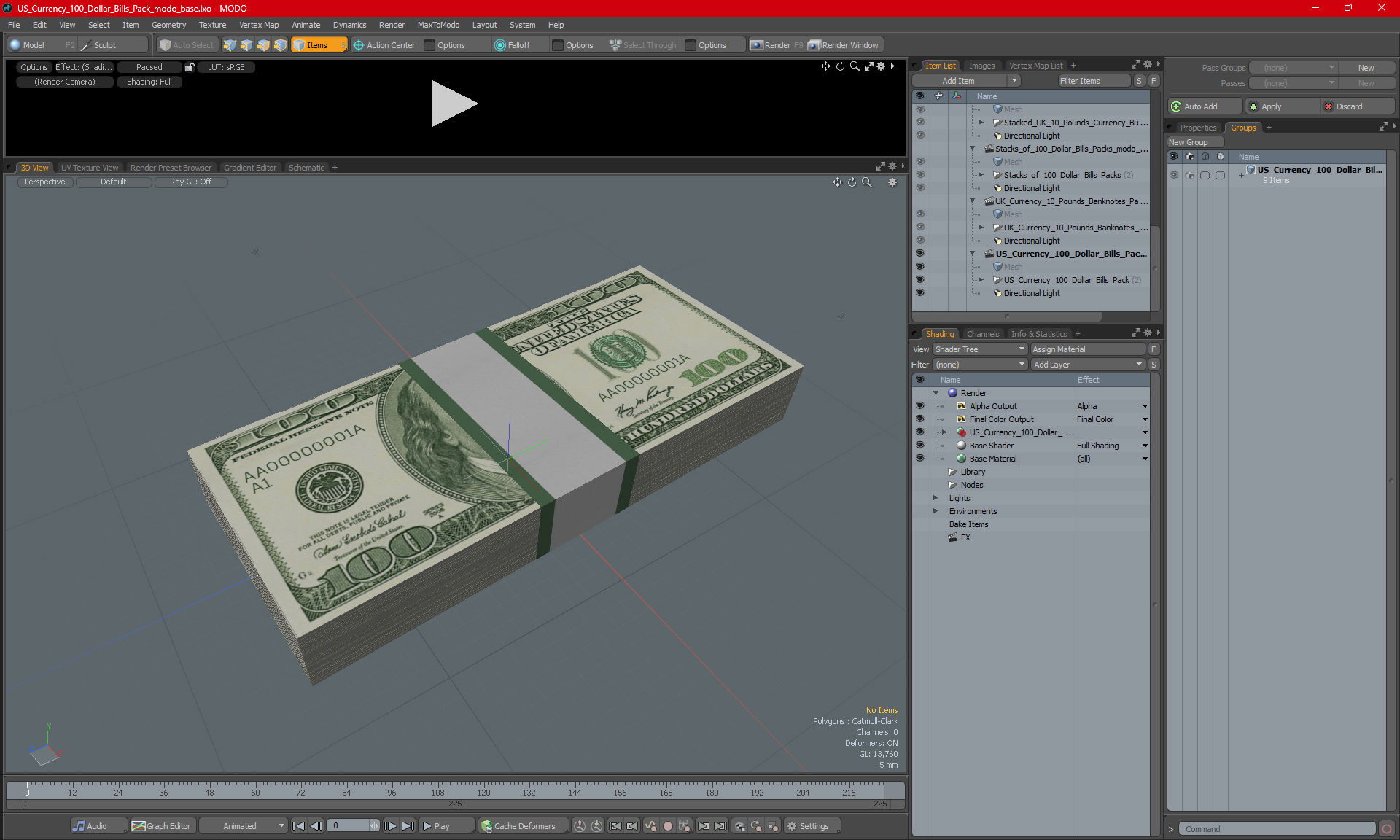Open the Shader Tree view dropdown
The width and height of the screenshot is (1400, 840).
tap(980, 349)
